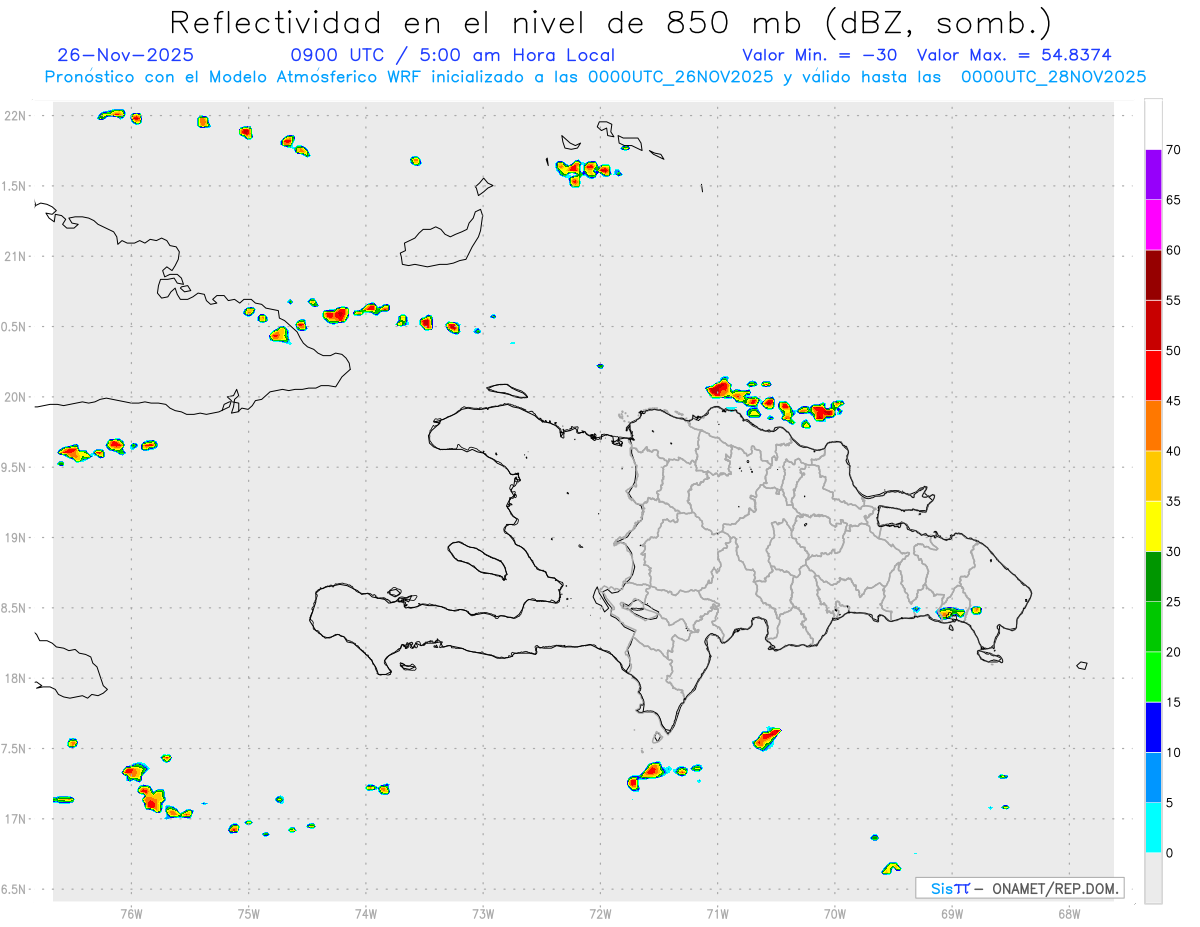
Task: Click the longitude axis label '73W'
Action: [483, 914]
